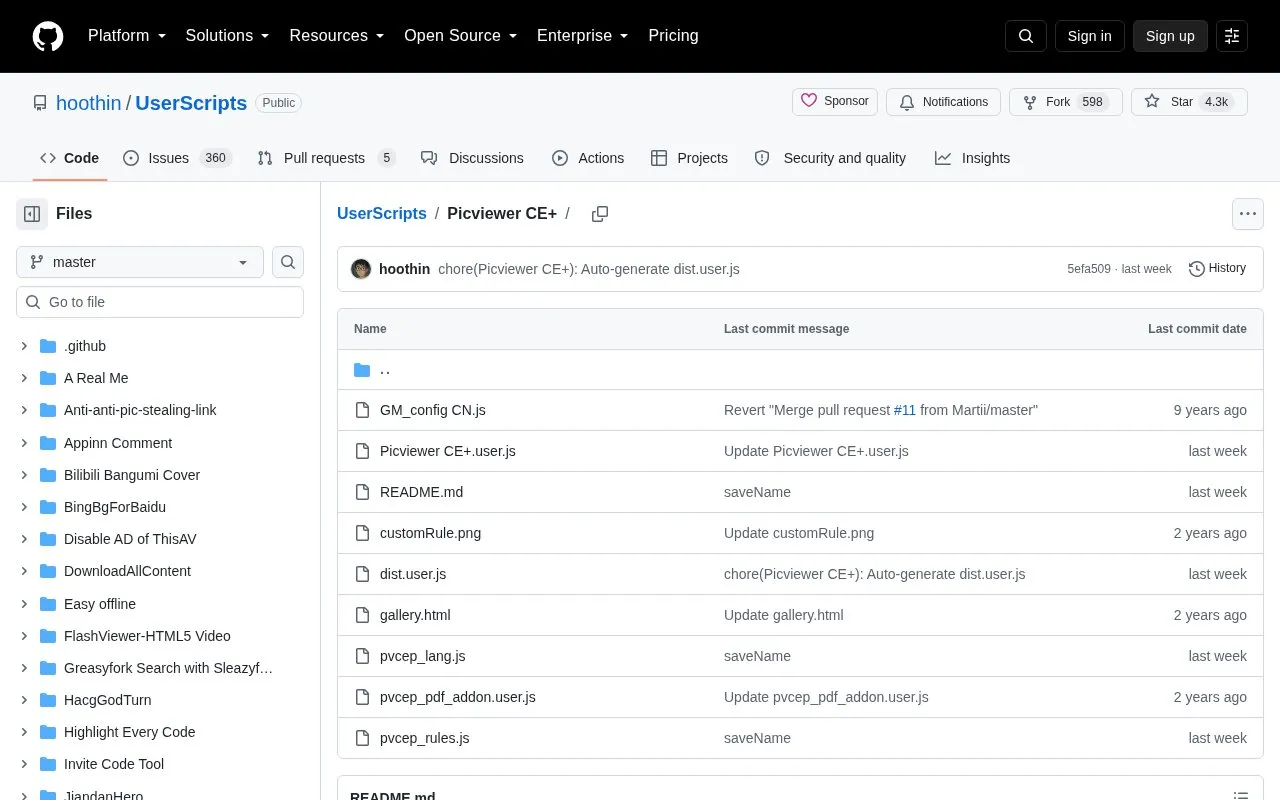The width and height of the screenshot is (1280, 800).
Task: Expand the Platform menu
Action: click(x=127, y=36)
